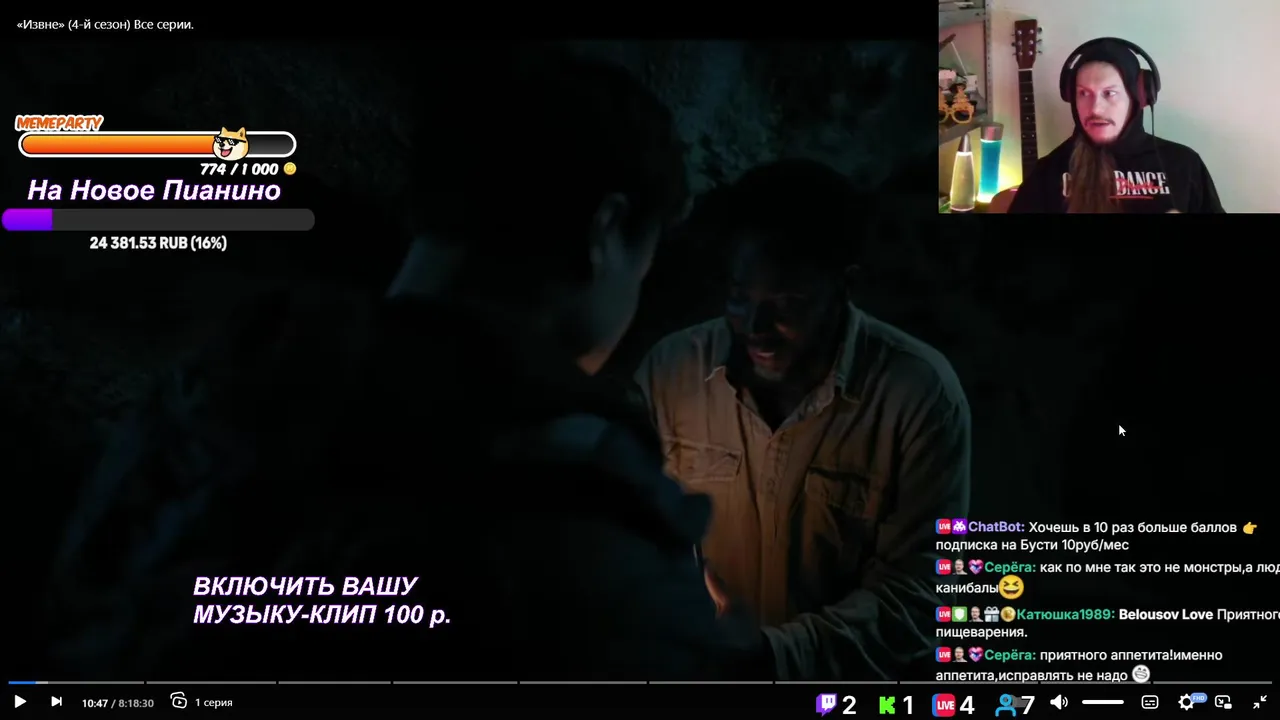This screenshot has width=1280, height=720.
Task: Click the gift badge beside Катюшка1989
Action: click(991, 614)
